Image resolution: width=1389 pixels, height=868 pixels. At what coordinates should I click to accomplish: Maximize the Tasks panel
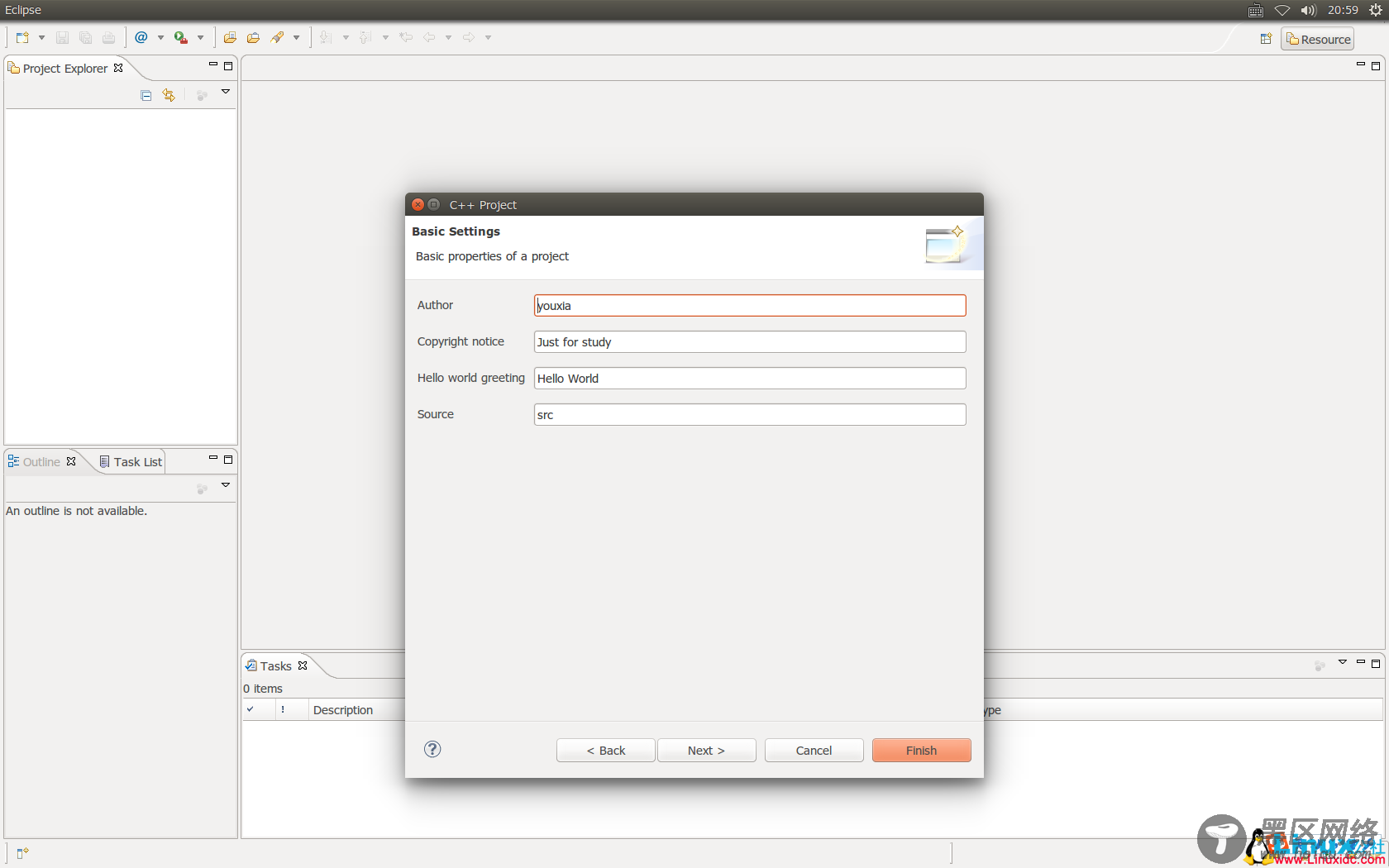point(1376,664)
